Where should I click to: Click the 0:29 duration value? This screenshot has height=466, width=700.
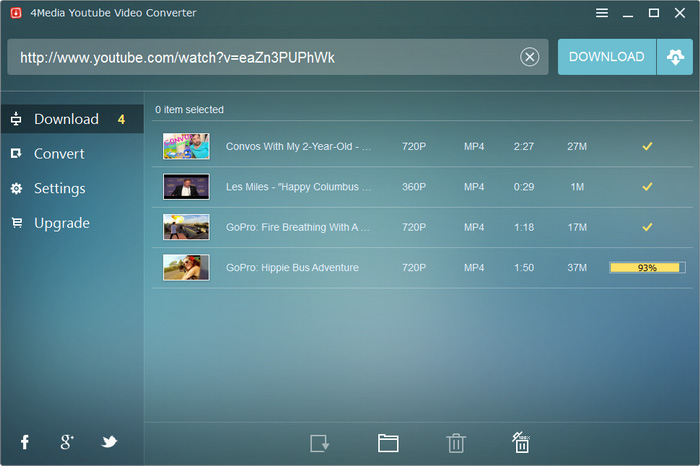click(524, 187)
